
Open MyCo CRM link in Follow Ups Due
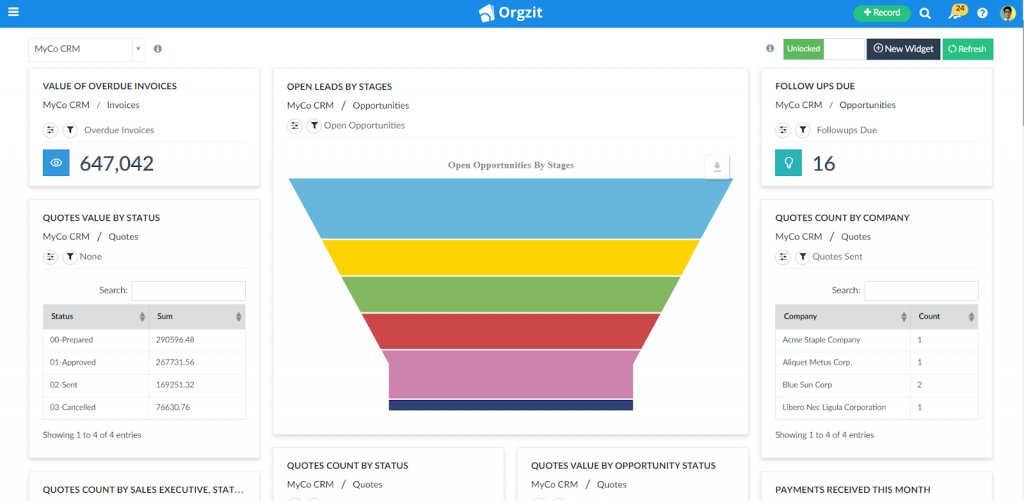pos(799,105)
